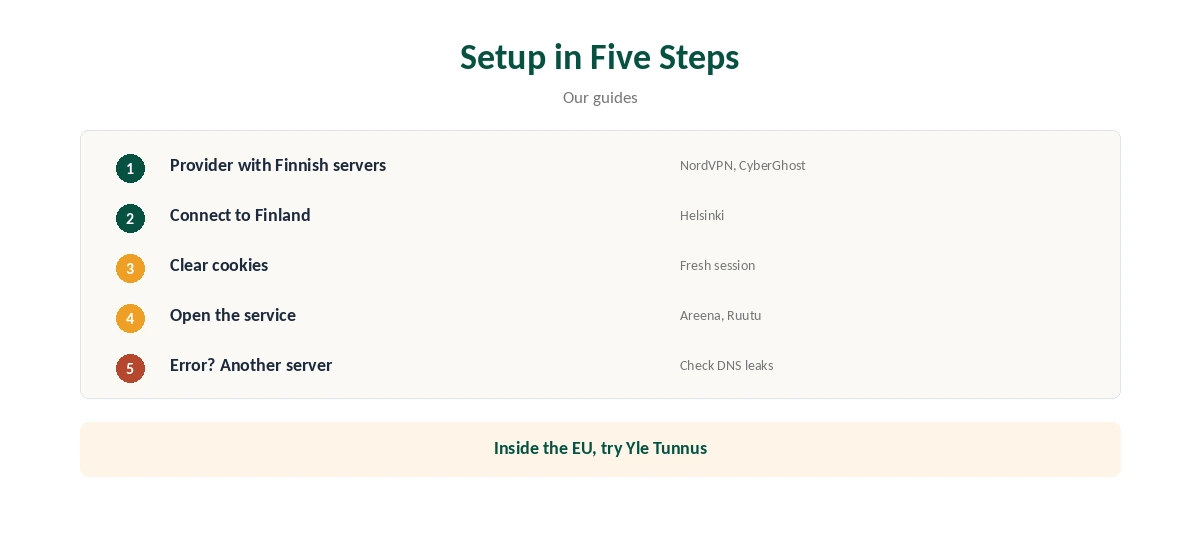Select 'Provider with Finnish servers' step title
Image resolution: width=1200 pixels, height=560 pixels.
pos(278,165)
